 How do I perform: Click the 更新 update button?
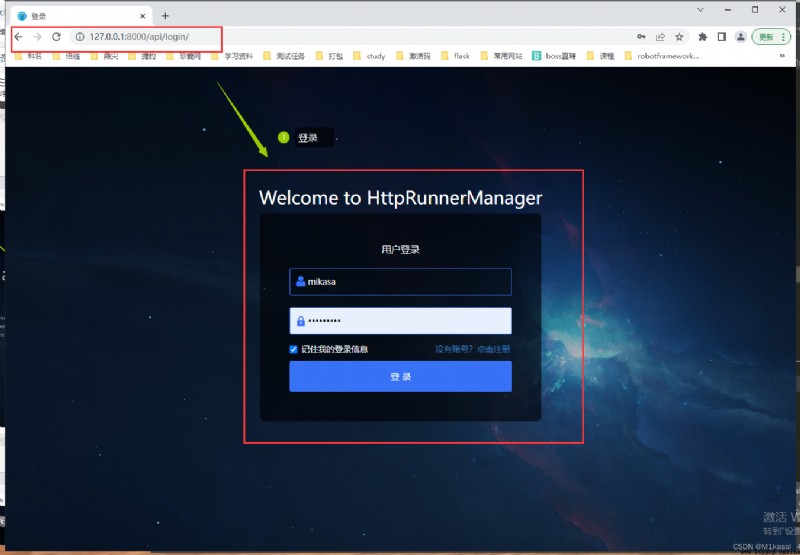[771, 37]
